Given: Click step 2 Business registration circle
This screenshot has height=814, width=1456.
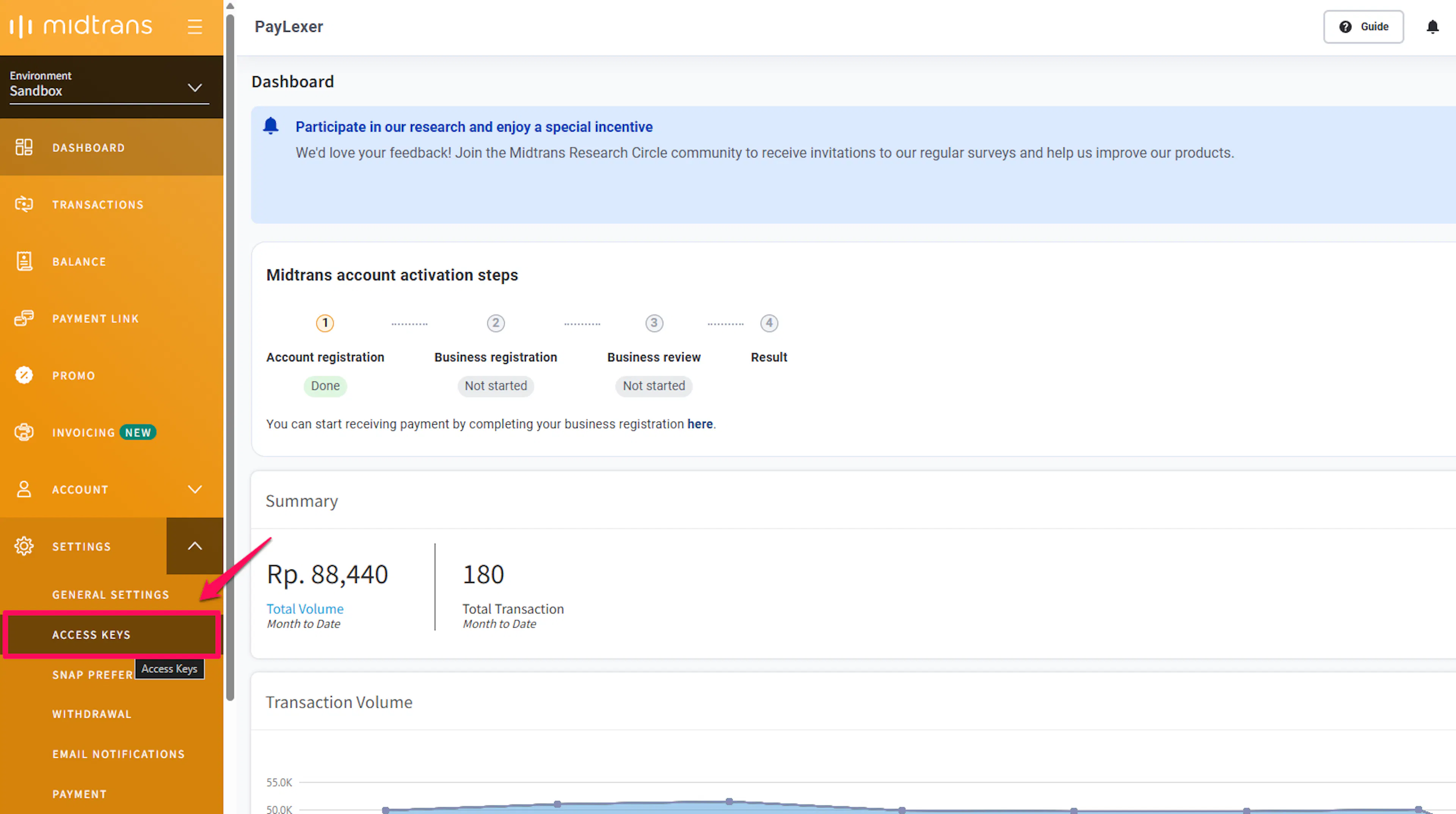Looking at the screenshot, I should pyautogui.click(x=496, y=323).
